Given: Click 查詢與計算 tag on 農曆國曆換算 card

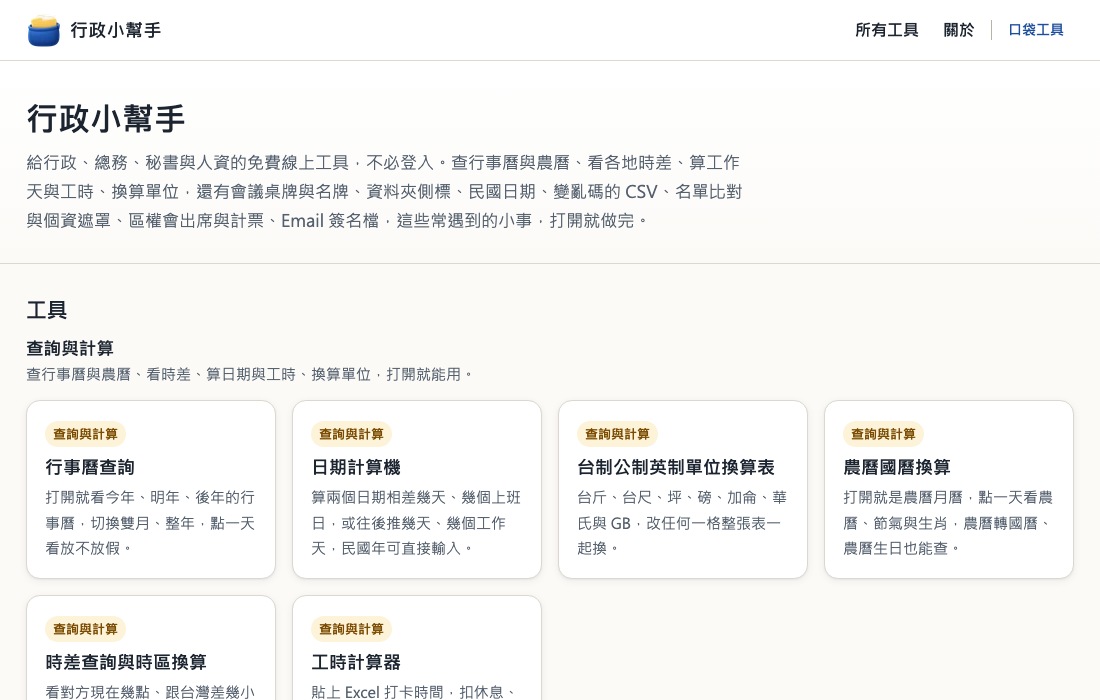Looking at the screenshot, I should pyautogui.click(x=883, y=434).
